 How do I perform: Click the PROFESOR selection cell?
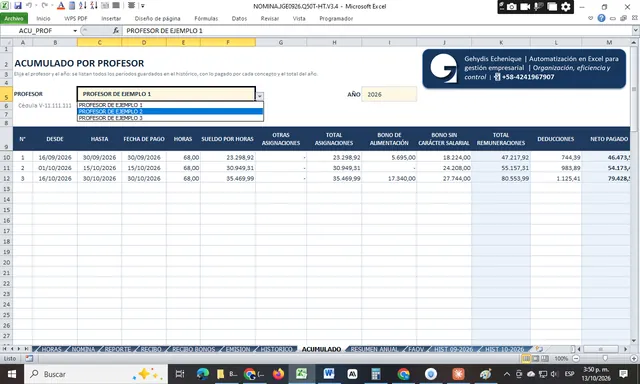tap(166, 94)
